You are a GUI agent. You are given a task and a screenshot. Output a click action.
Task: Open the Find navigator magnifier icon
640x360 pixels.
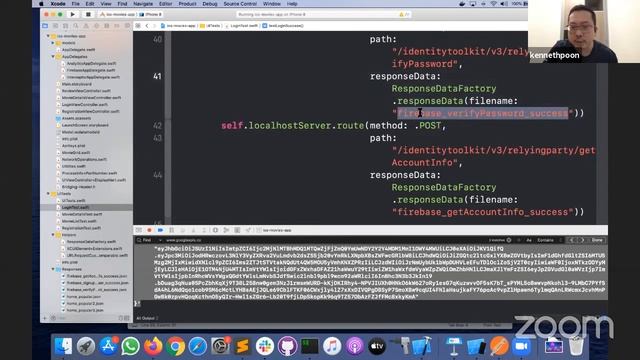point(76,26)
